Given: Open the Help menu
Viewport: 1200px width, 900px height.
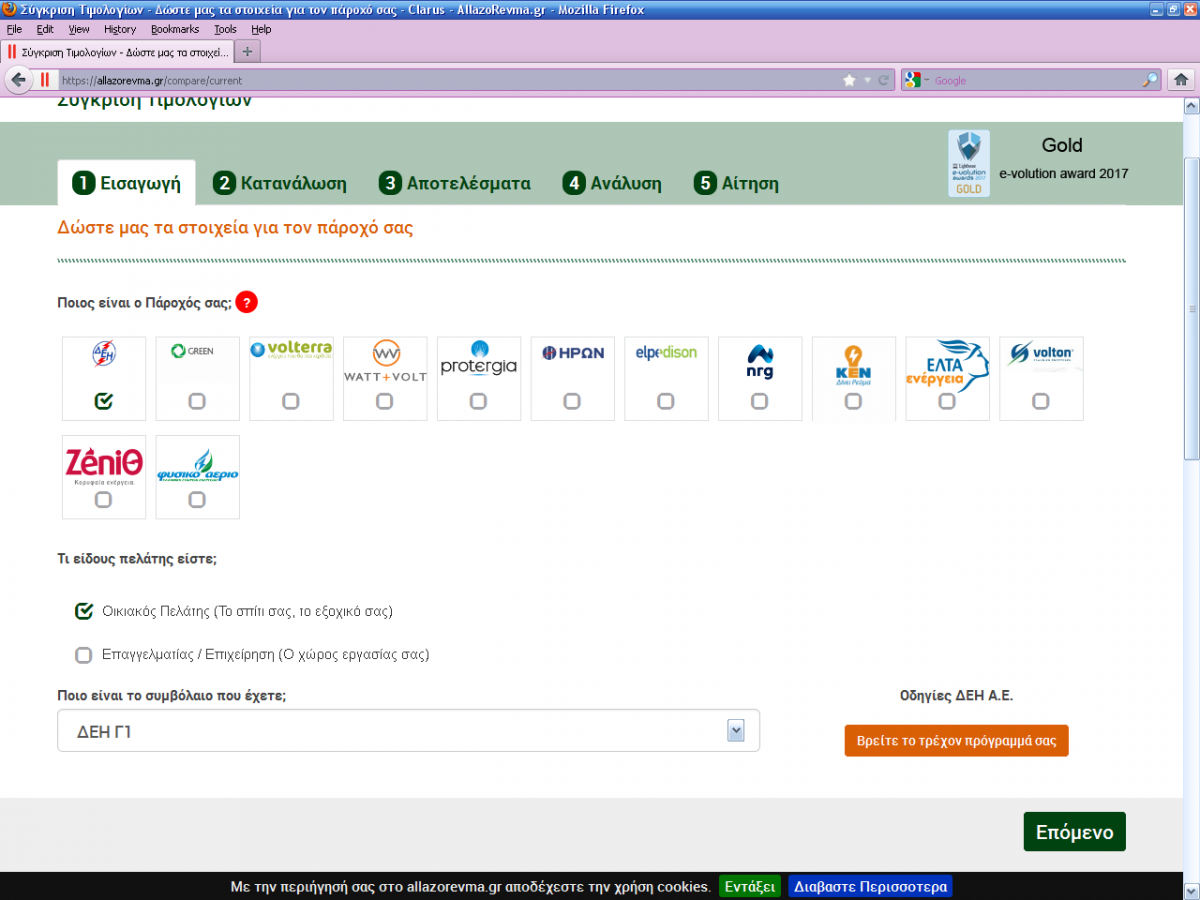Looking at the screenshot, I should coord(261,29).
